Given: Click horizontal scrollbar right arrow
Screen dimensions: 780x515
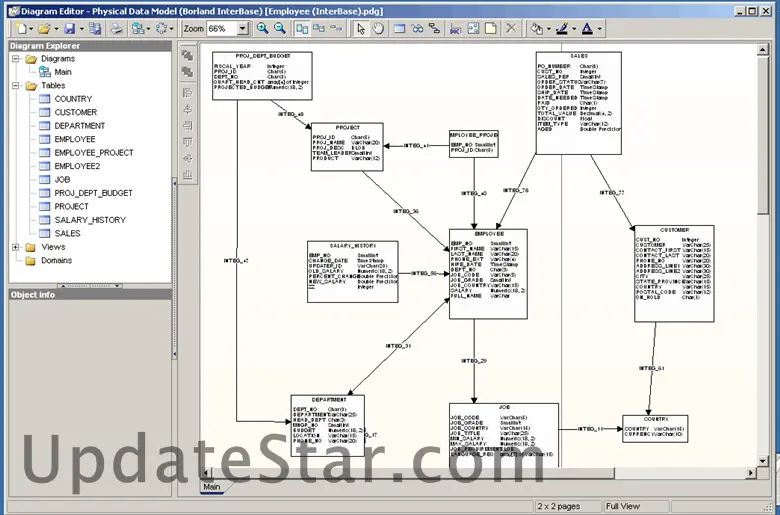Looking at the screenshot, I should [x=751, y=473].
